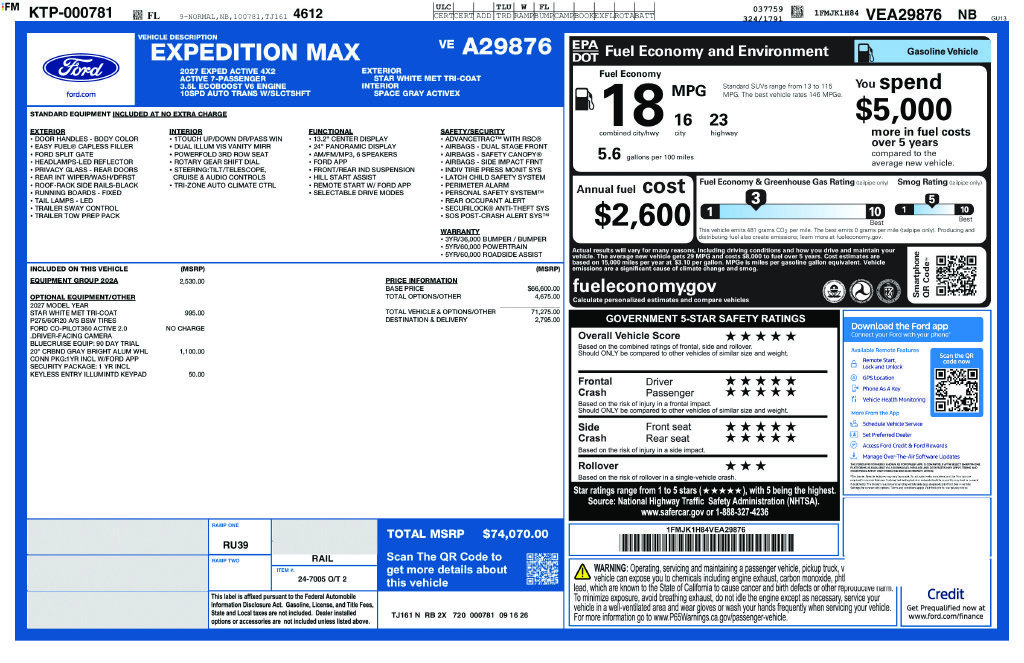1024x663 pixels.
Task: Open the www.safercar.gov link
Action: click(x=671, y=513)
